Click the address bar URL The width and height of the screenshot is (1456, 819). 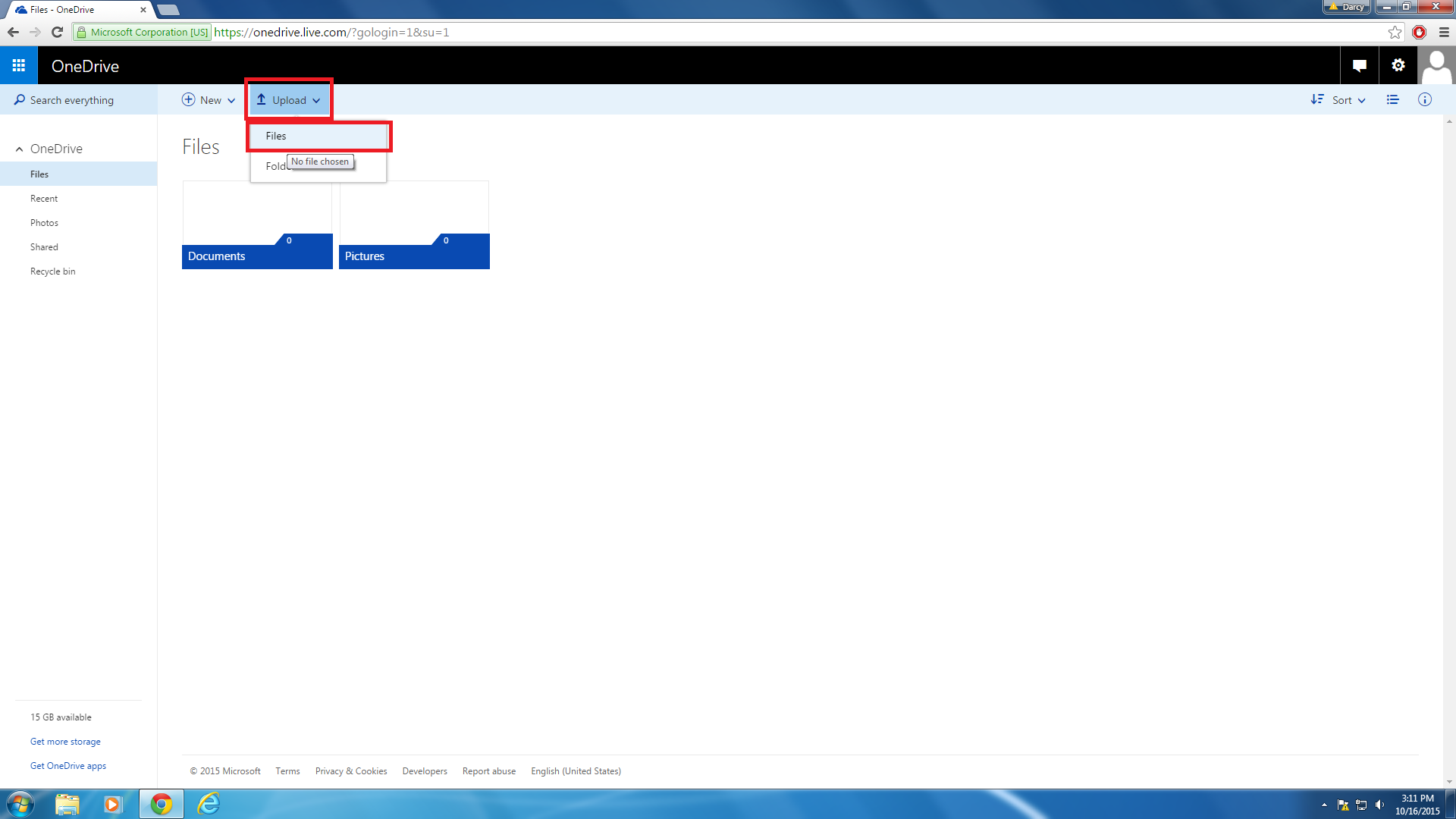(332, 32)
